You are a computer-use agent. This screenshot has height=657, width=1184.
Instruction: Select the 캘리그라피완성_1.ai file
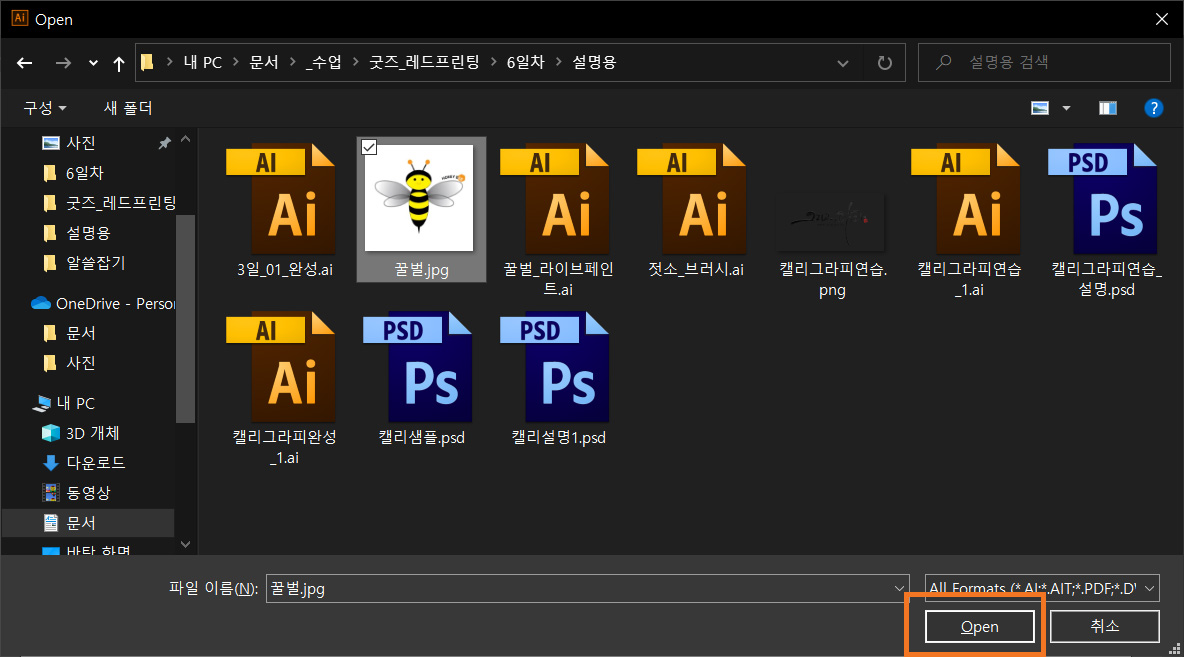[x=285, y=387]
